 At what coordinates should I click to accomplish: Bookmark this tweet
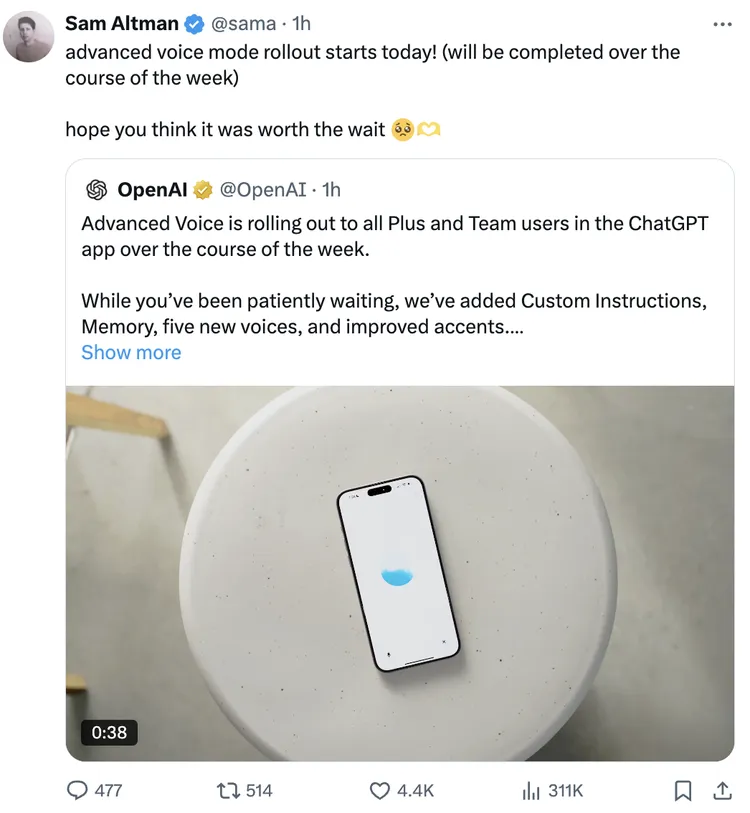click(x=683, y=790)
